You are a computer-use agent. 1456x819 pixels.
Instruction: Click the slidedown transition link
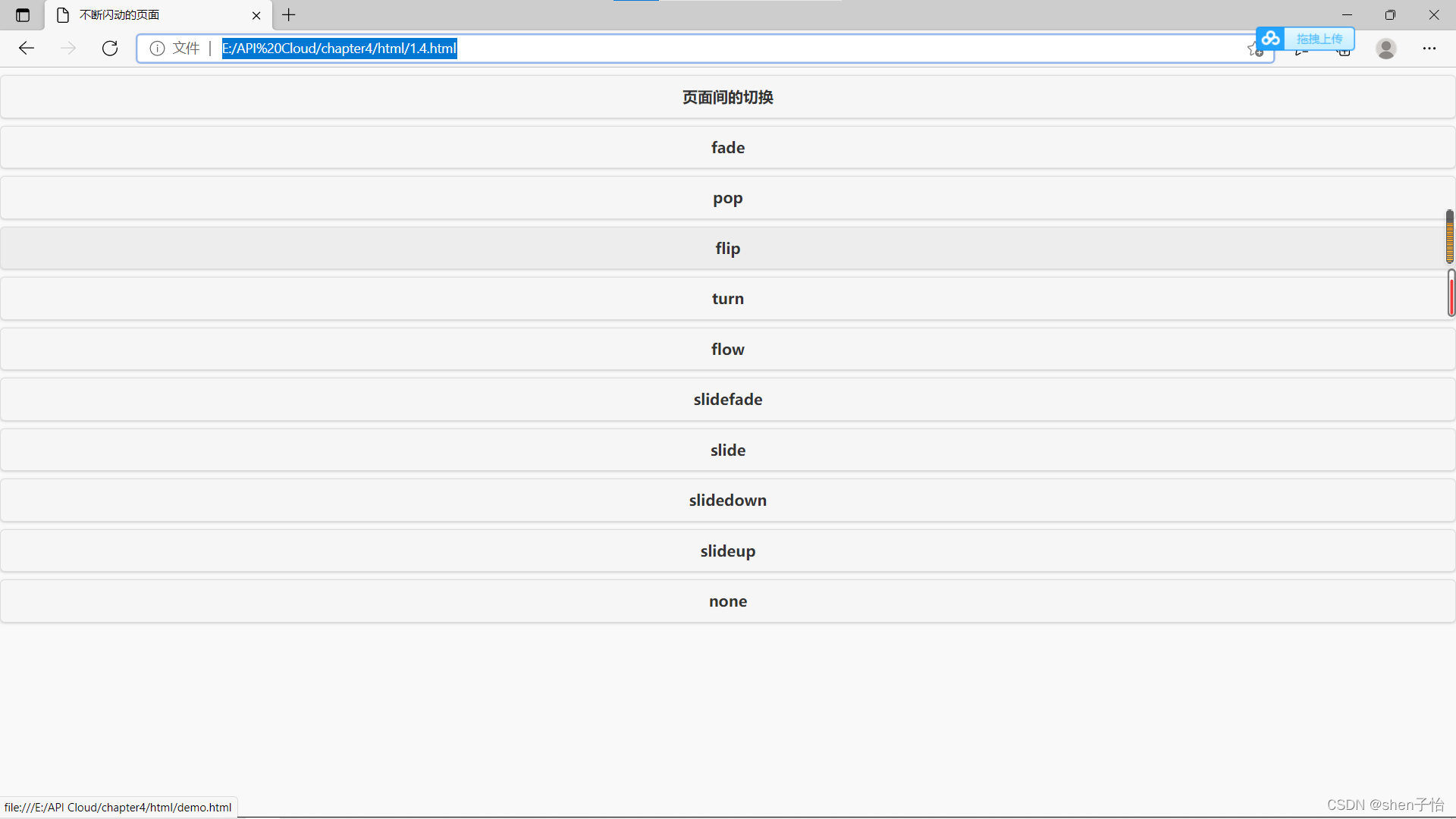728,500
